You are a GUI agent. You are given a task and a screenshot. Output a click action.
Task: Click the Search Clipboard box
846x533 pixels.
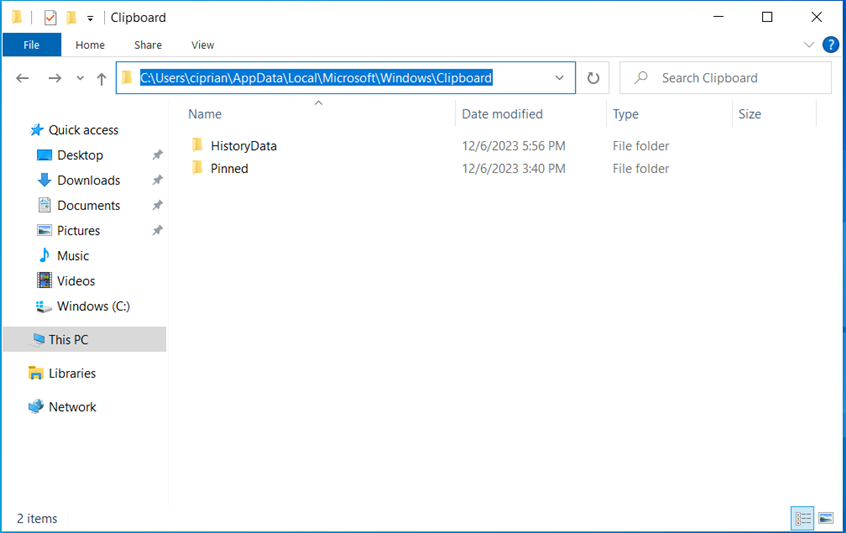[725, 78]
